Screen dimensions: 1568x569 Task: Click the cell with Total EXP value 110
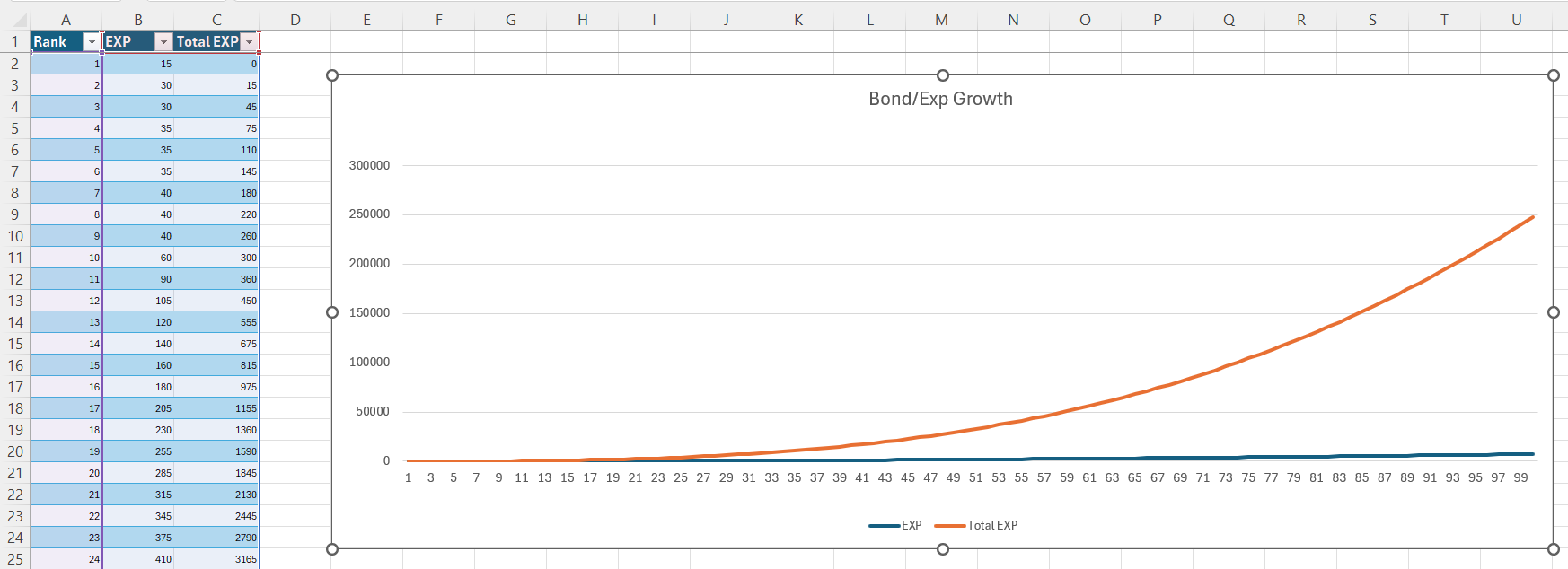click(216, 150)
